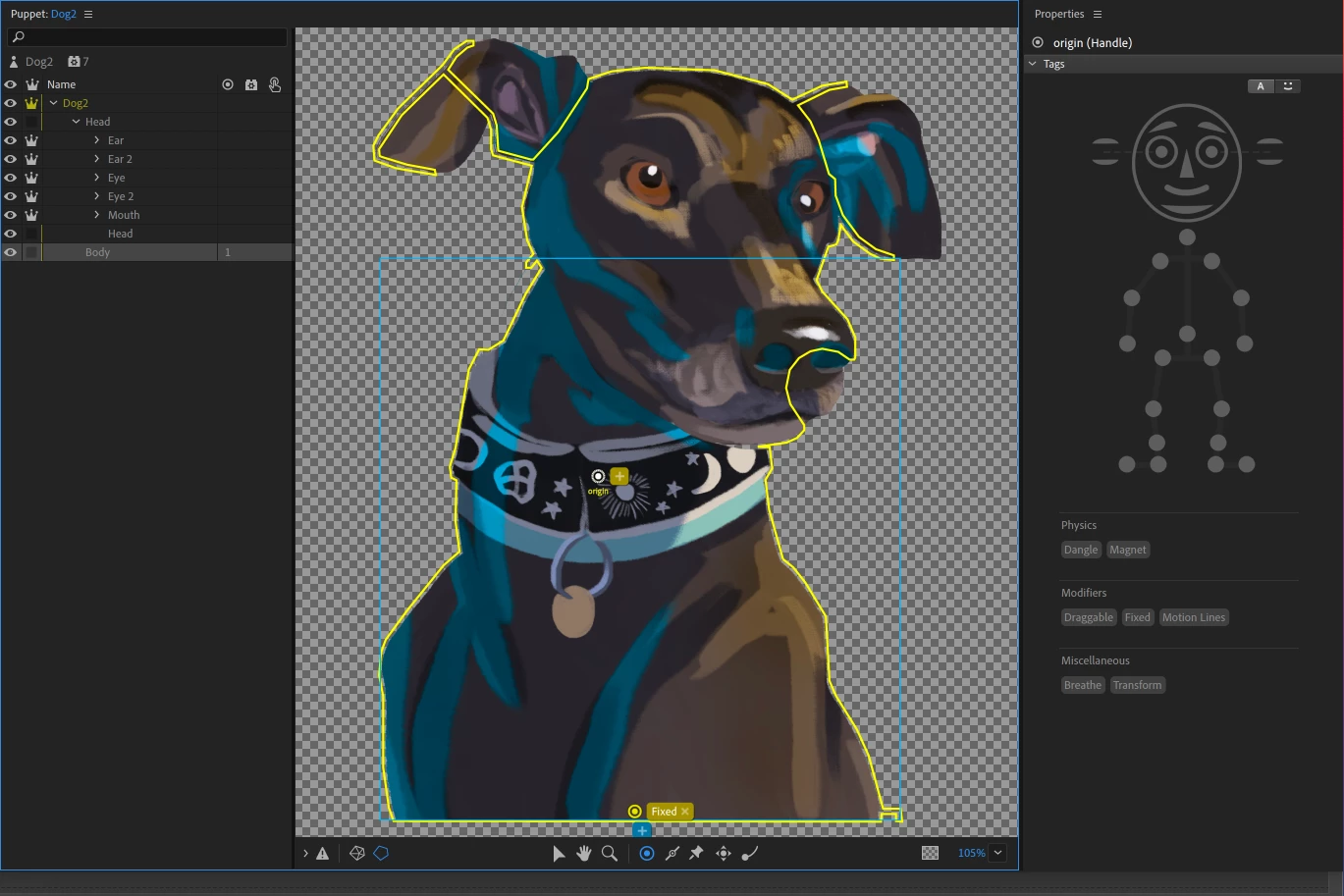1344x896 pixels.
Task: Expand the Eye group
Action: (x=97, y=178)
